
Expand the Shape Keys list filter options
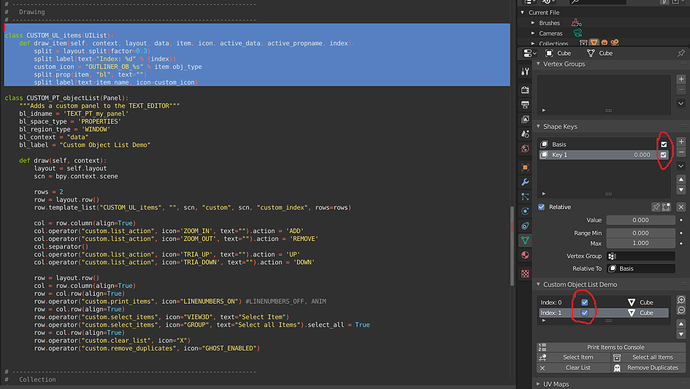click(544, 194)
